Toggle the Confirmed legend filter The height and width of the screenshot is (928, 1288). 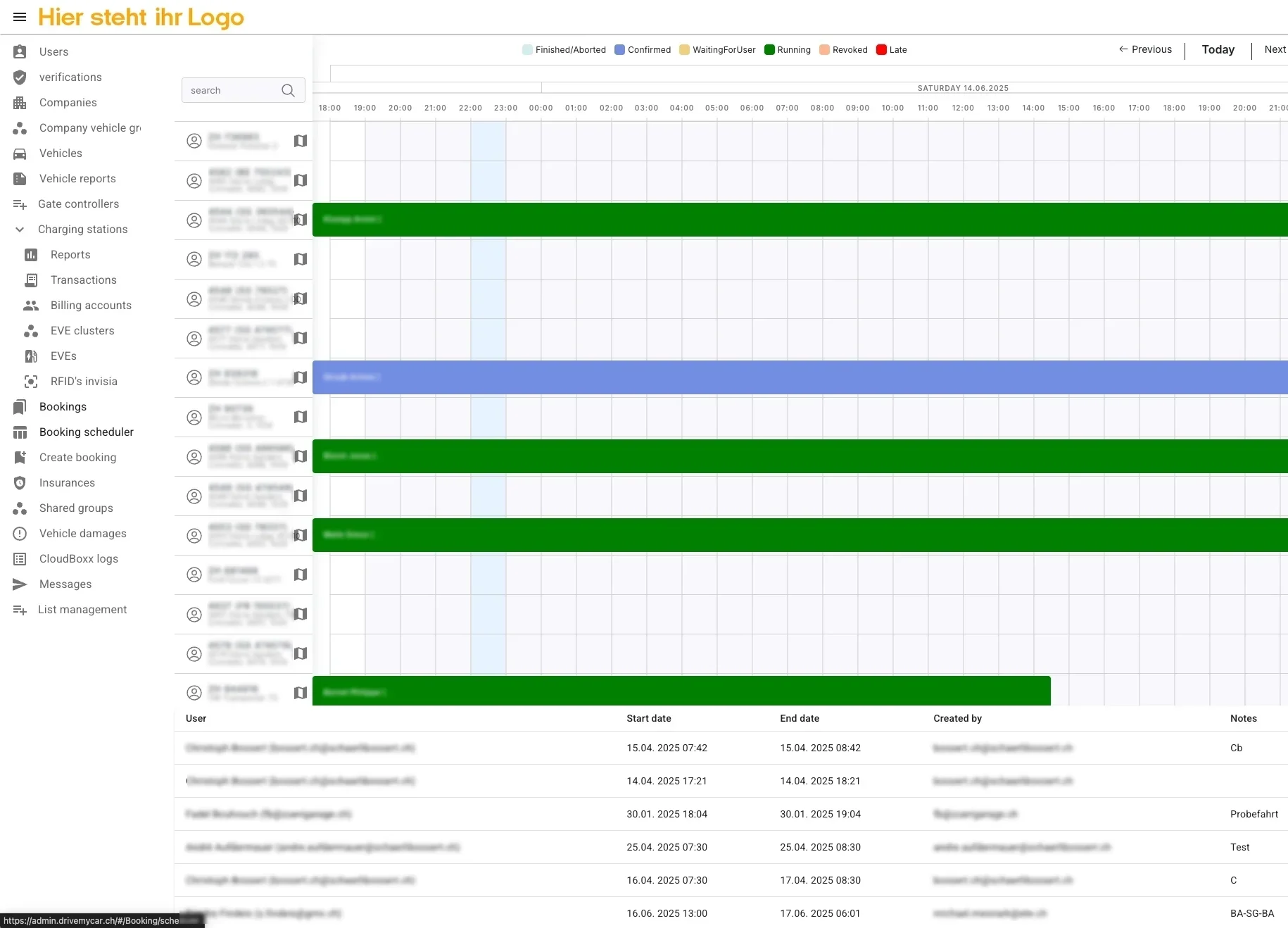point(643,50)
